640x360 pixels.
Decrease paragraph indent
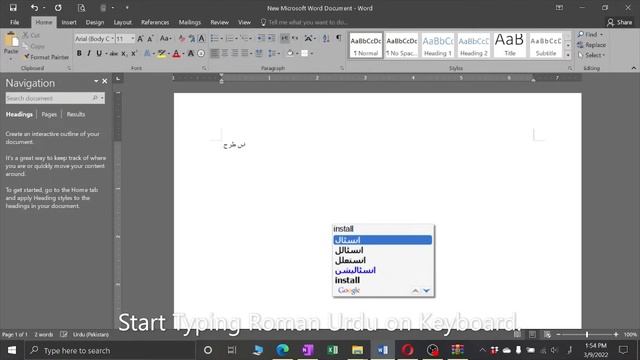click(x=261, y=38)
